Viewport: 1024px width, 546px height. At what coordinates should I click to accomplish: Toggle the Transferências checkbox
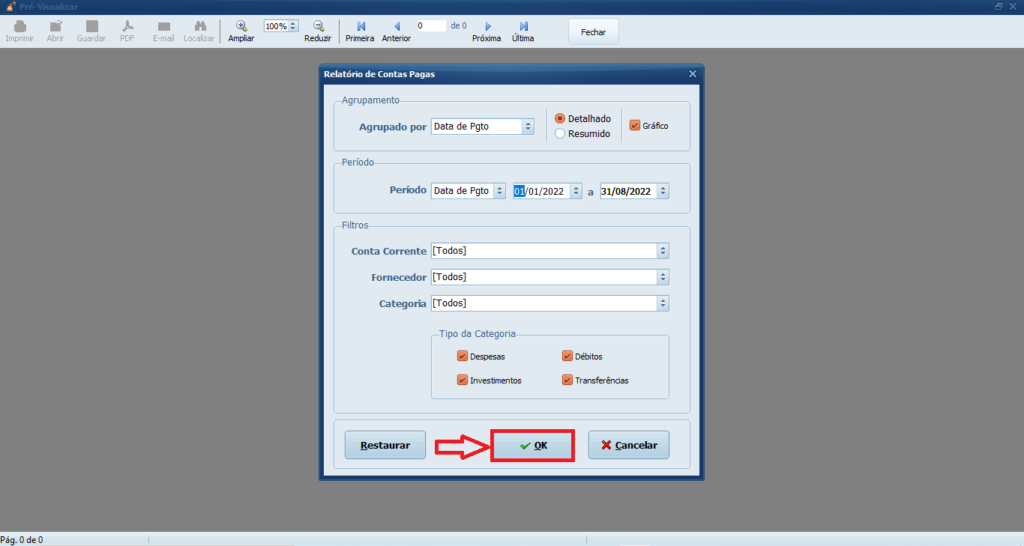click(x=567, y=379)
